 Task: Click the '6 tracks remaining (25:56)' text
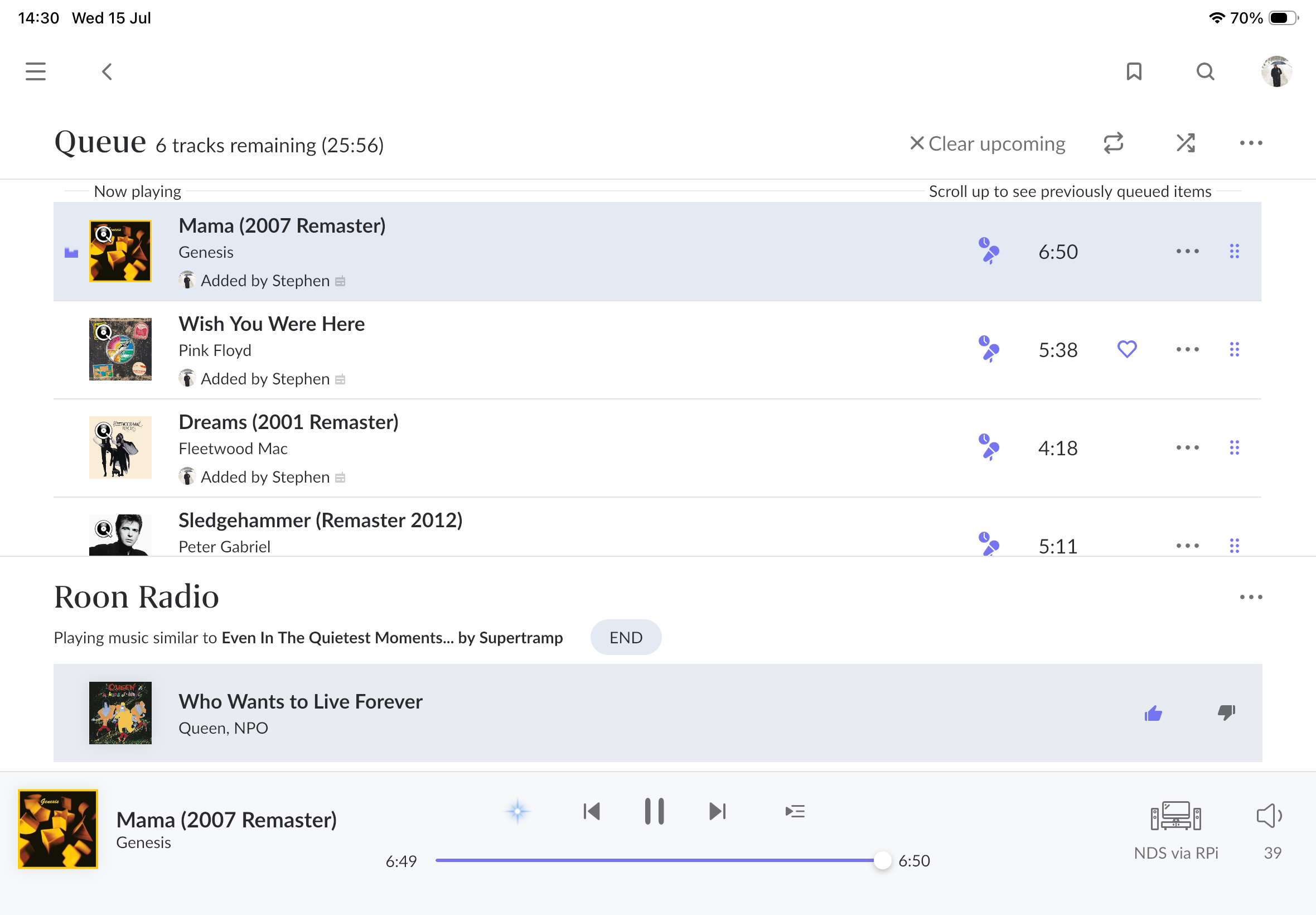point(270,145)
